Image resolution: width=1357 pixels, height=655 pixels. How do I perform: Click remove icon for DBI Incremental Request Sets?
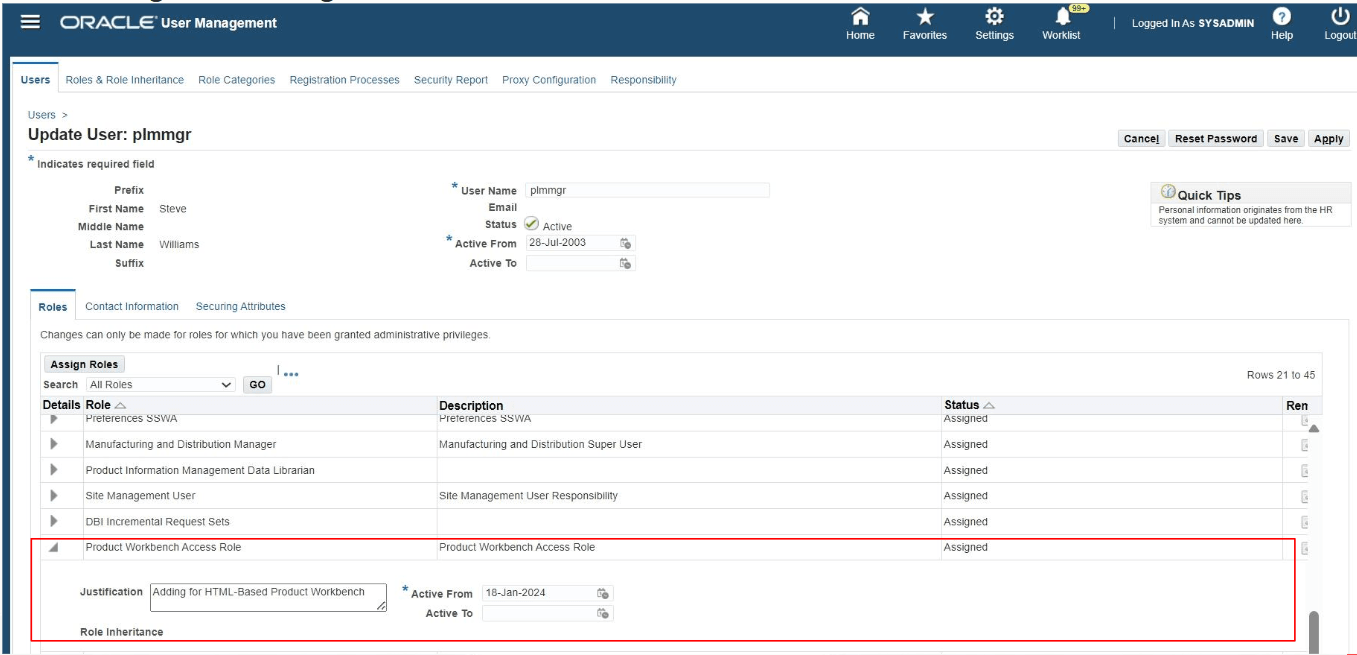1305,522
